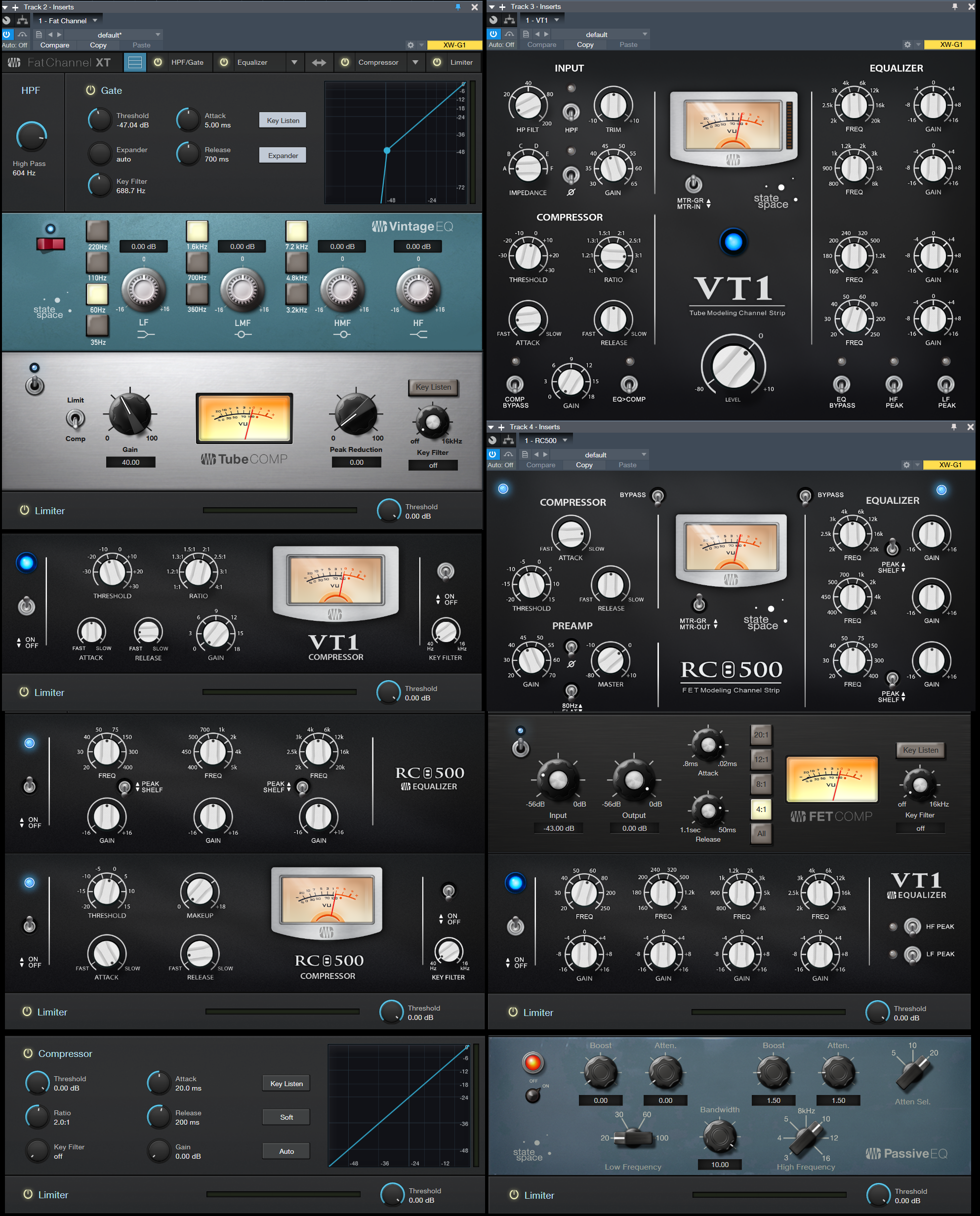Screen dimensions: 980x1216
Task: Click the Track 4 settings gear icon
Action: (x=906, y=465)
